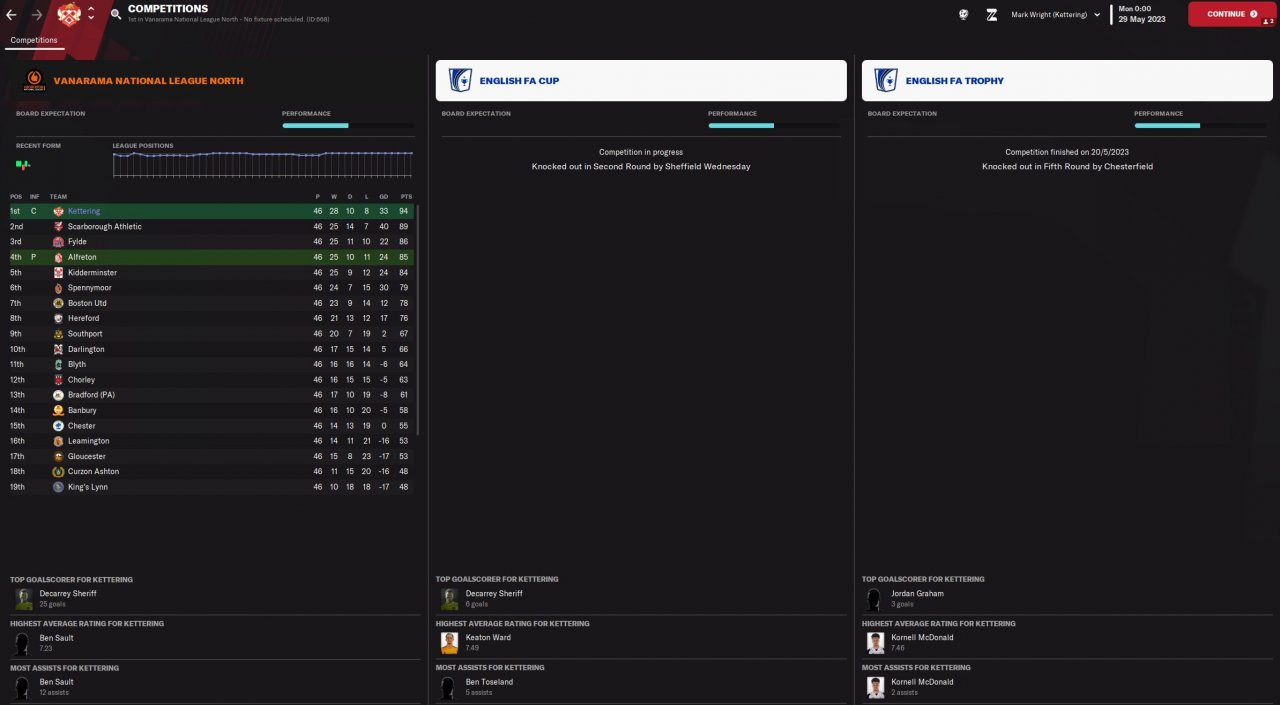
Task: Open the Kettering club badge menu
Action: (69, 14)
